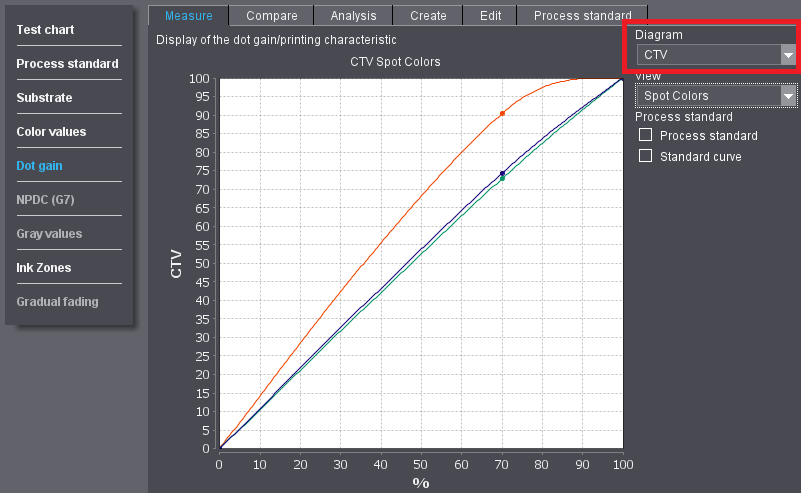This screenshot has height=493, width=801.
Task: Select Dot gain in the sidebar
Action: coord(39,166)
